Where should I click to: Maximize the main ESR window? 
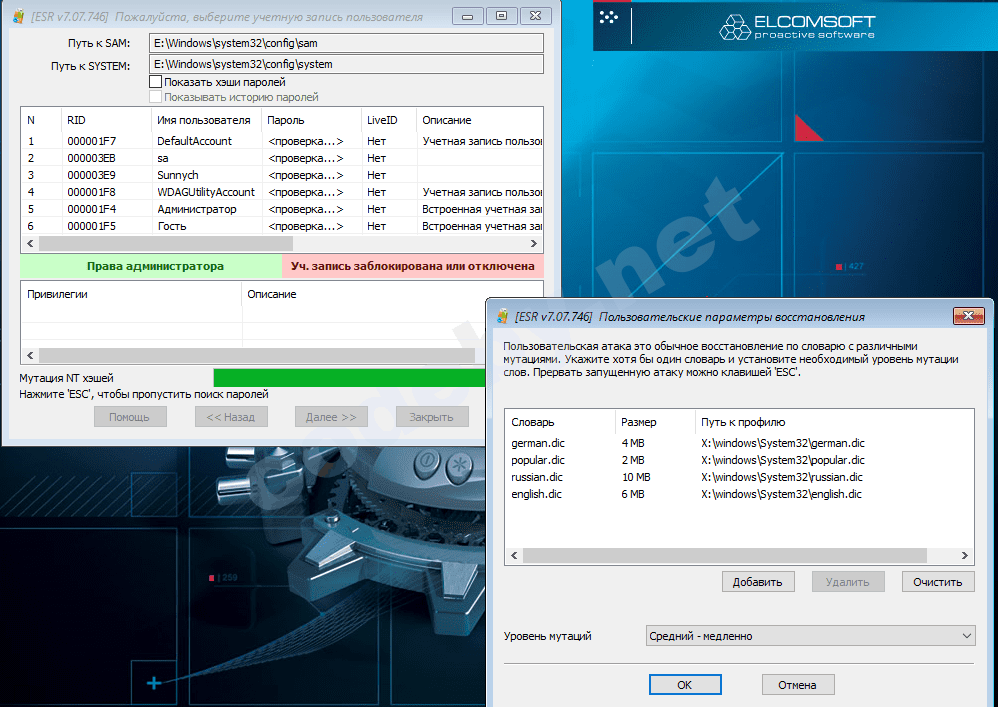(x=502, y=15)
